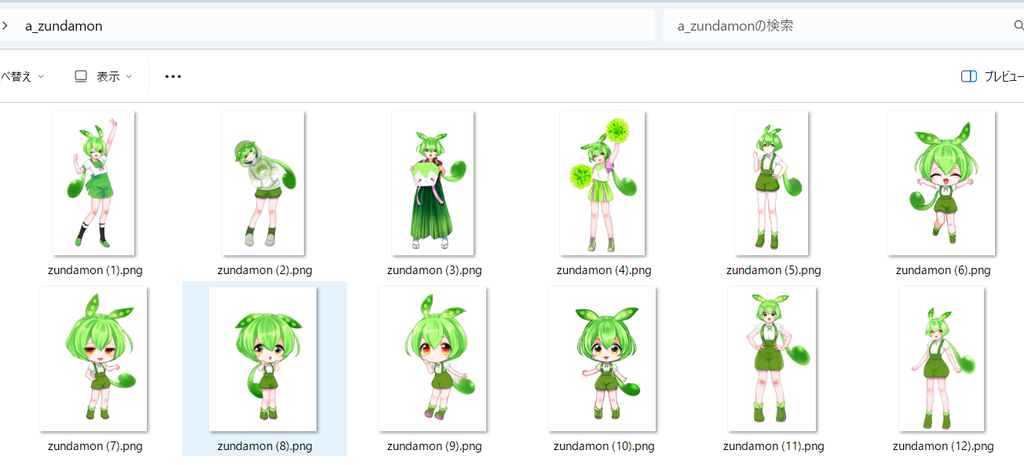Image resolution: width=1024 pixels, height=465 pixels.
Task: Select the zundamon (5).png thumbnail image
Action: tap(772, 183)
